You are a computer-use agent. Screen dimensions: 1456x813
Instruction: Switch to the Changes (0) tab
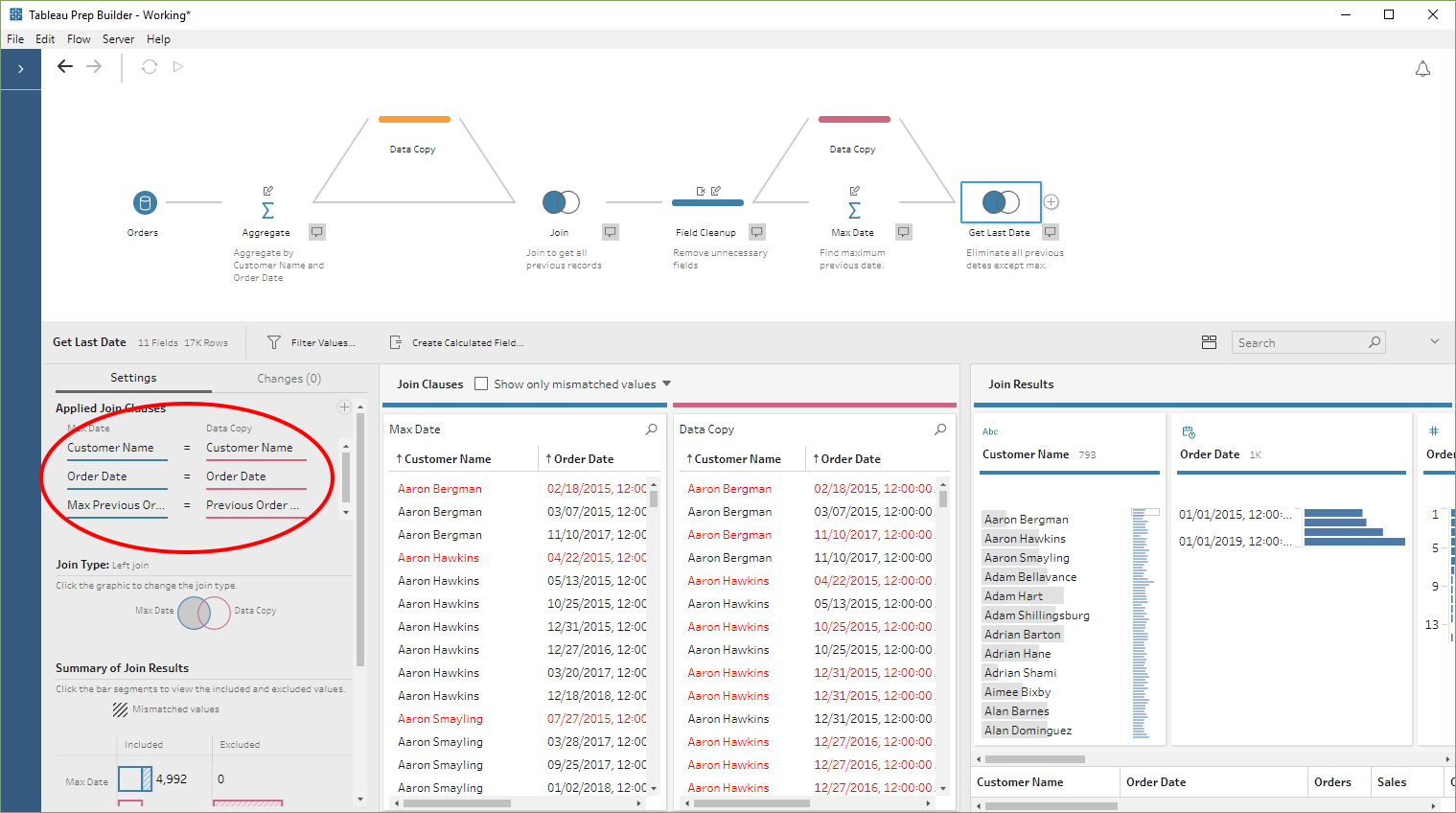289,379
